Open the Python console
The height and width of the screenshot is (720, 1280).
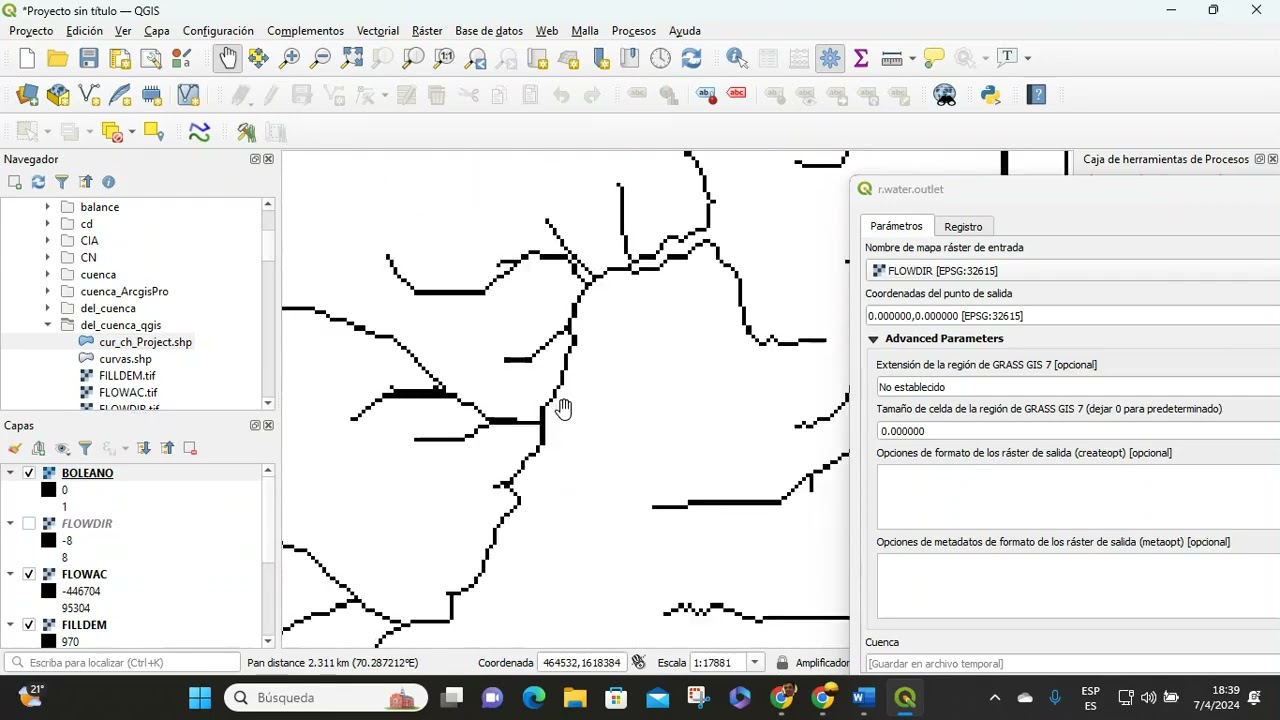point(991,95)
